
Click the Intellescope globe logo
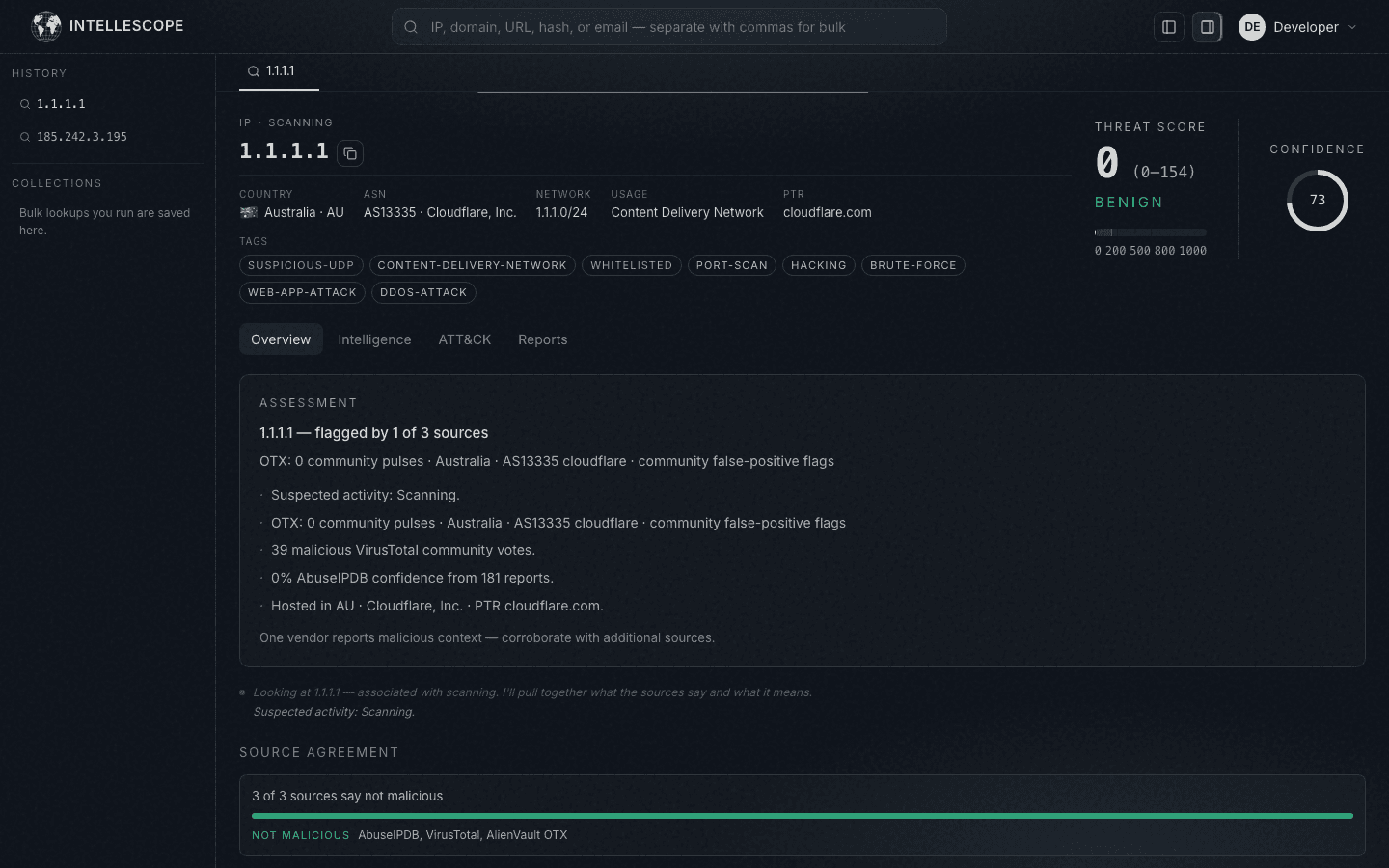coord(45,26)
